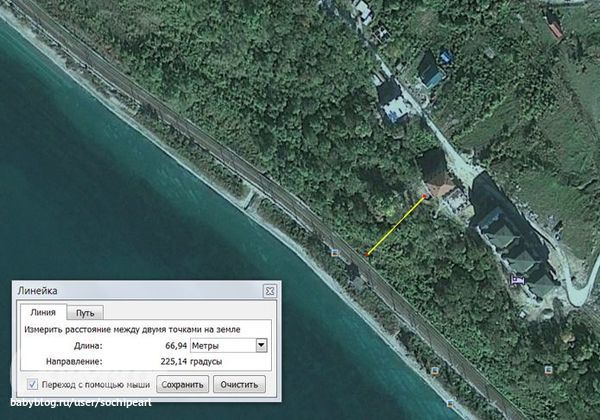Viewport: 600px width, 420px height.
Task: Click the purple map icon beside the large complex
Action: tap(518, 280)
